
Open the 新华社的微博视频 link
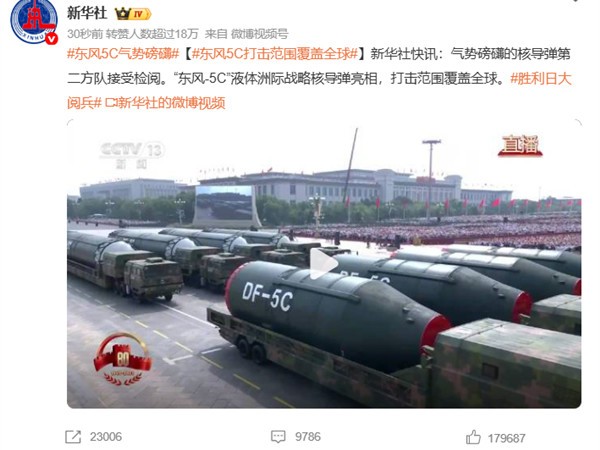[x=165, y=103]
